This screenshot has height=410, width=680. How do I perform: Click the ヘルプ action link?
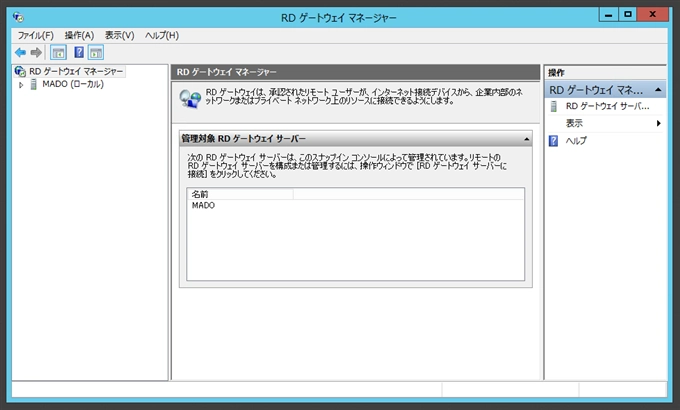(x=576, y=141)
